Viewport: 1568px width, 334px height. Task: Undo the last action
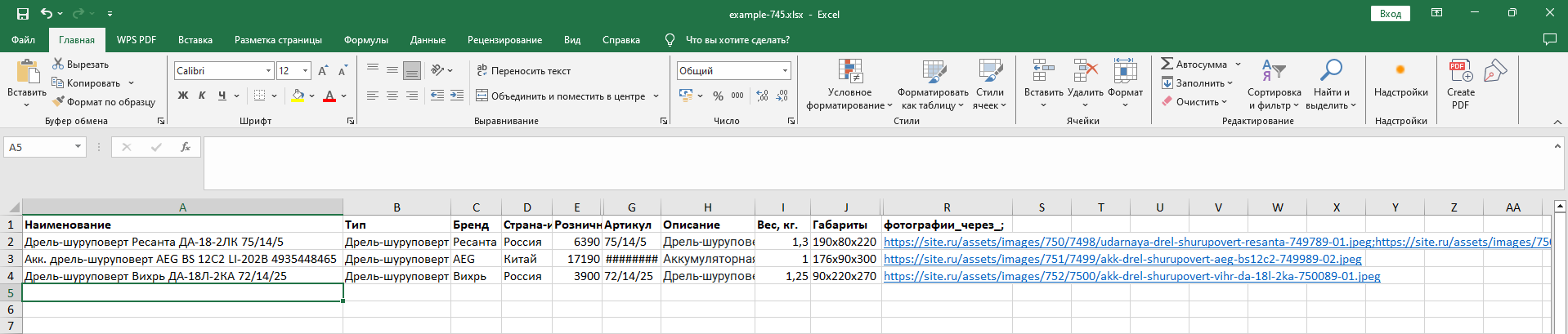click(47, 14)
